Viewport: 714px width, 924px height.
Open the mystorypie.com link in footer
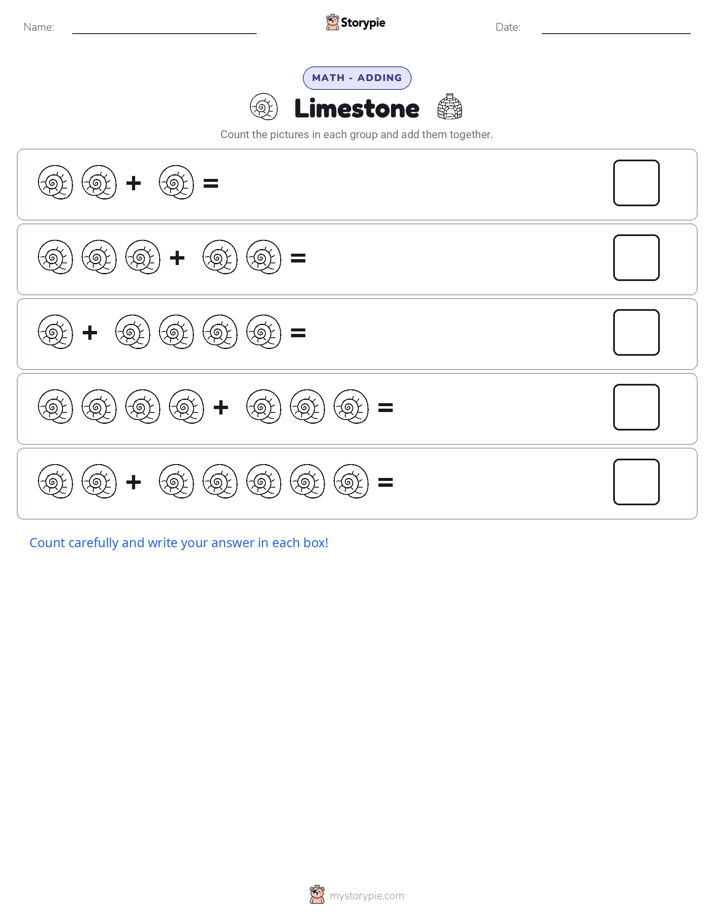tap(366, 896)
